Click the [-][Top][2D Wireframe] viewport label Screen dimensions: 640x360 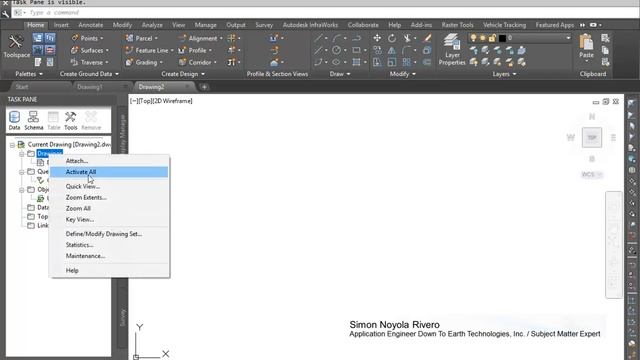click(161, 101)
